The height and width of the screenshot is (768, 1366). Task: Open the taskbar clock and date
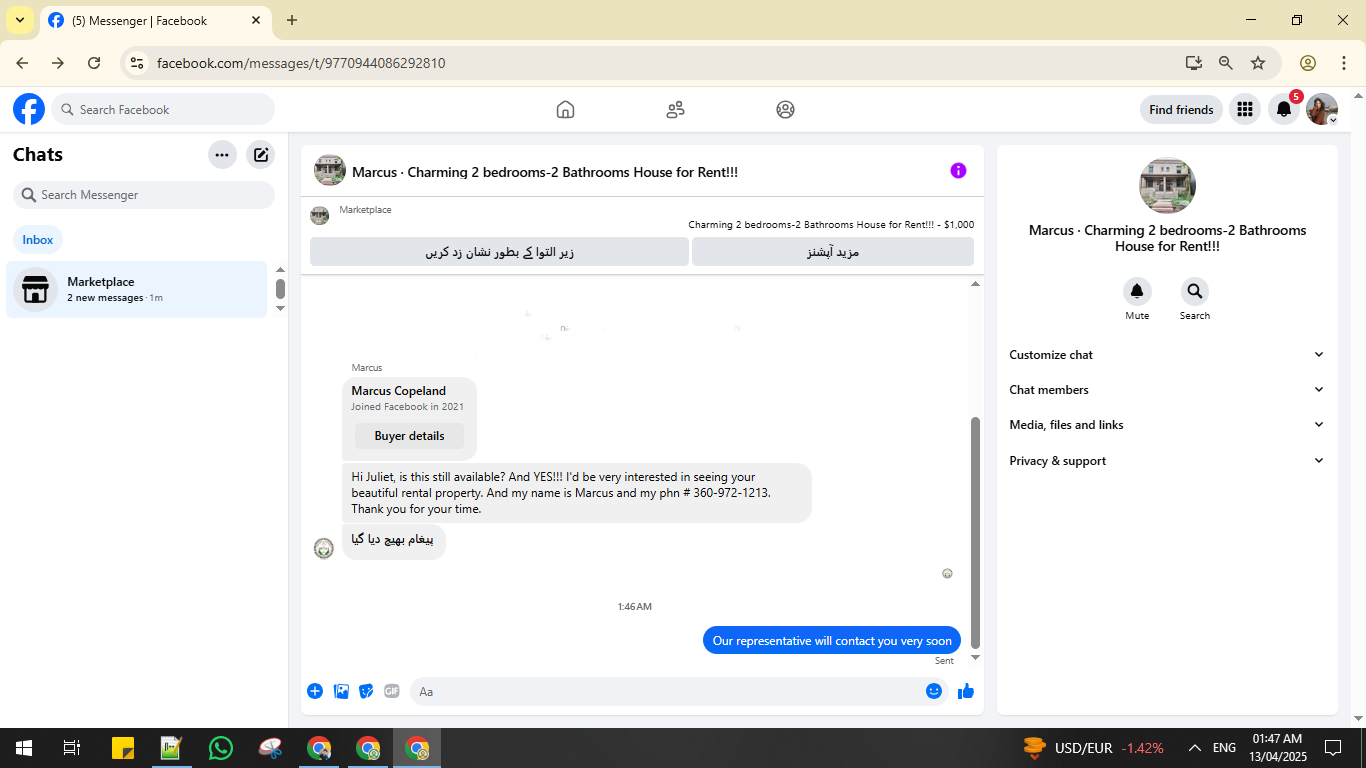tap(1277, 748)
